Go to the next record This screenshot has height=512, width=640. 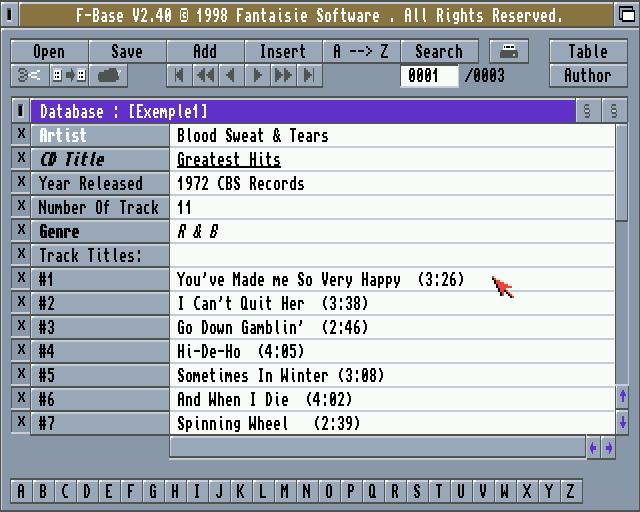click(258, 76)
